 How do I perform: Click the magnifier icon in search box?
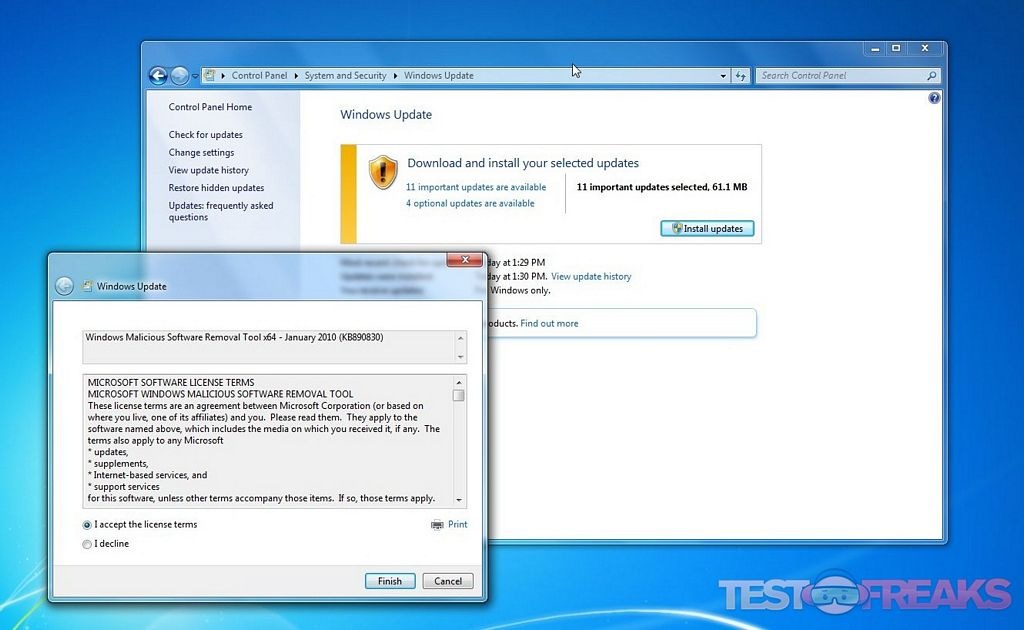click(932, 76)
